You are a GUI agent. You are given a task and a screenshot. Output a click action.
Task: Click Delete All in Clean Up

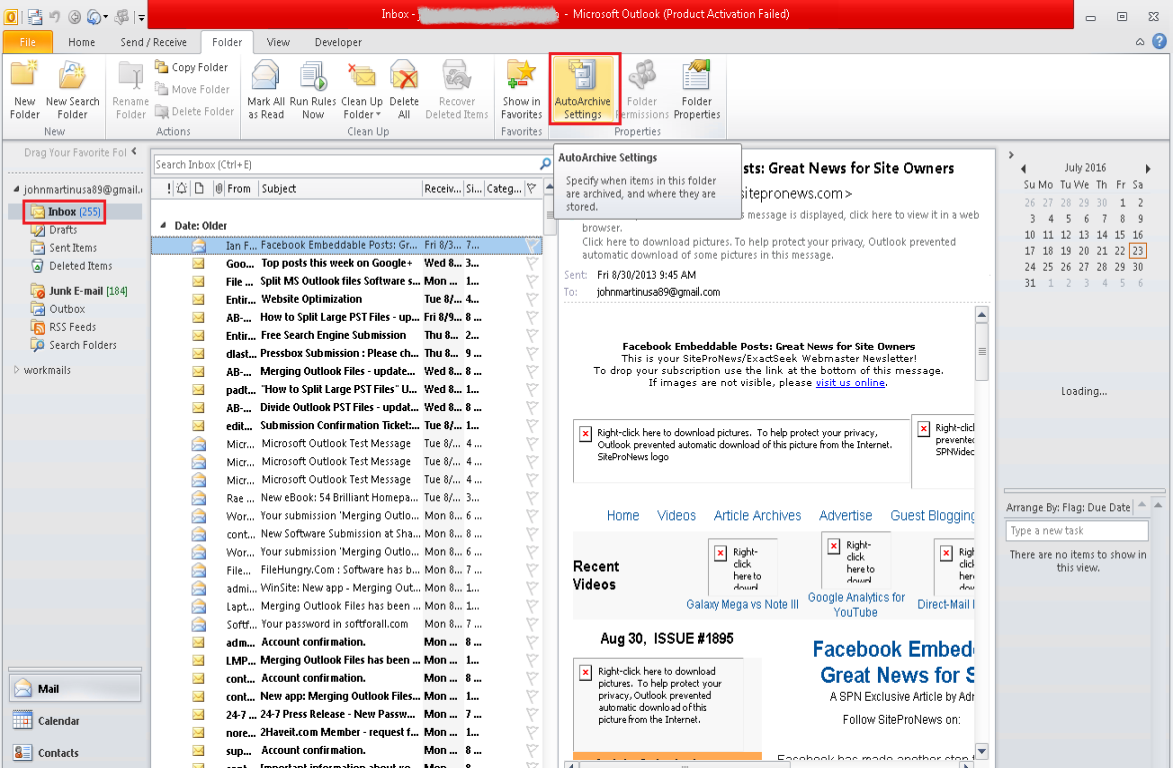(x=404, y=90)
